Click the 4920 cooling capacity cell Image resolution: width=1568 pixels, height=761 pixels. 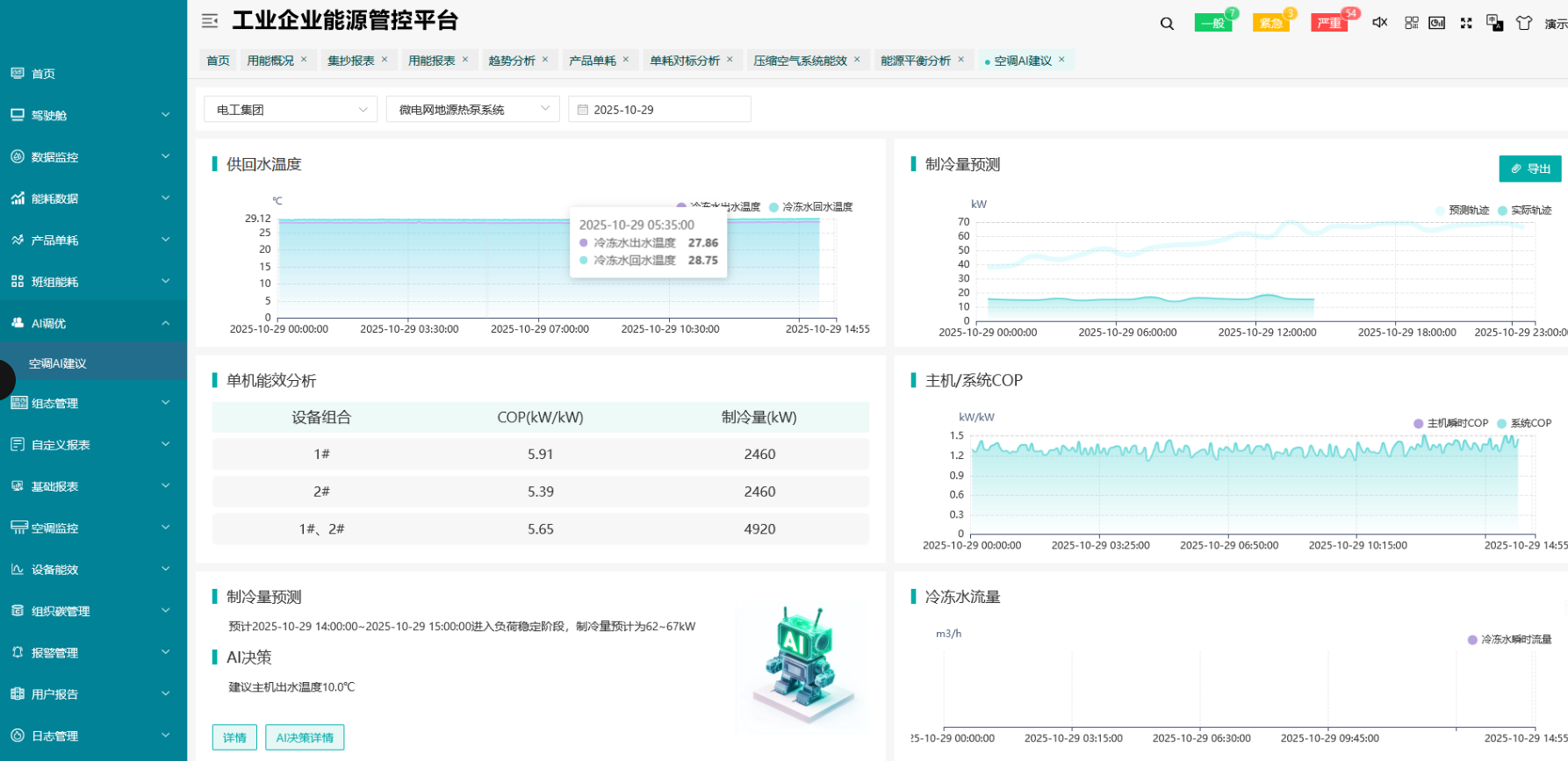coord(759,529)
